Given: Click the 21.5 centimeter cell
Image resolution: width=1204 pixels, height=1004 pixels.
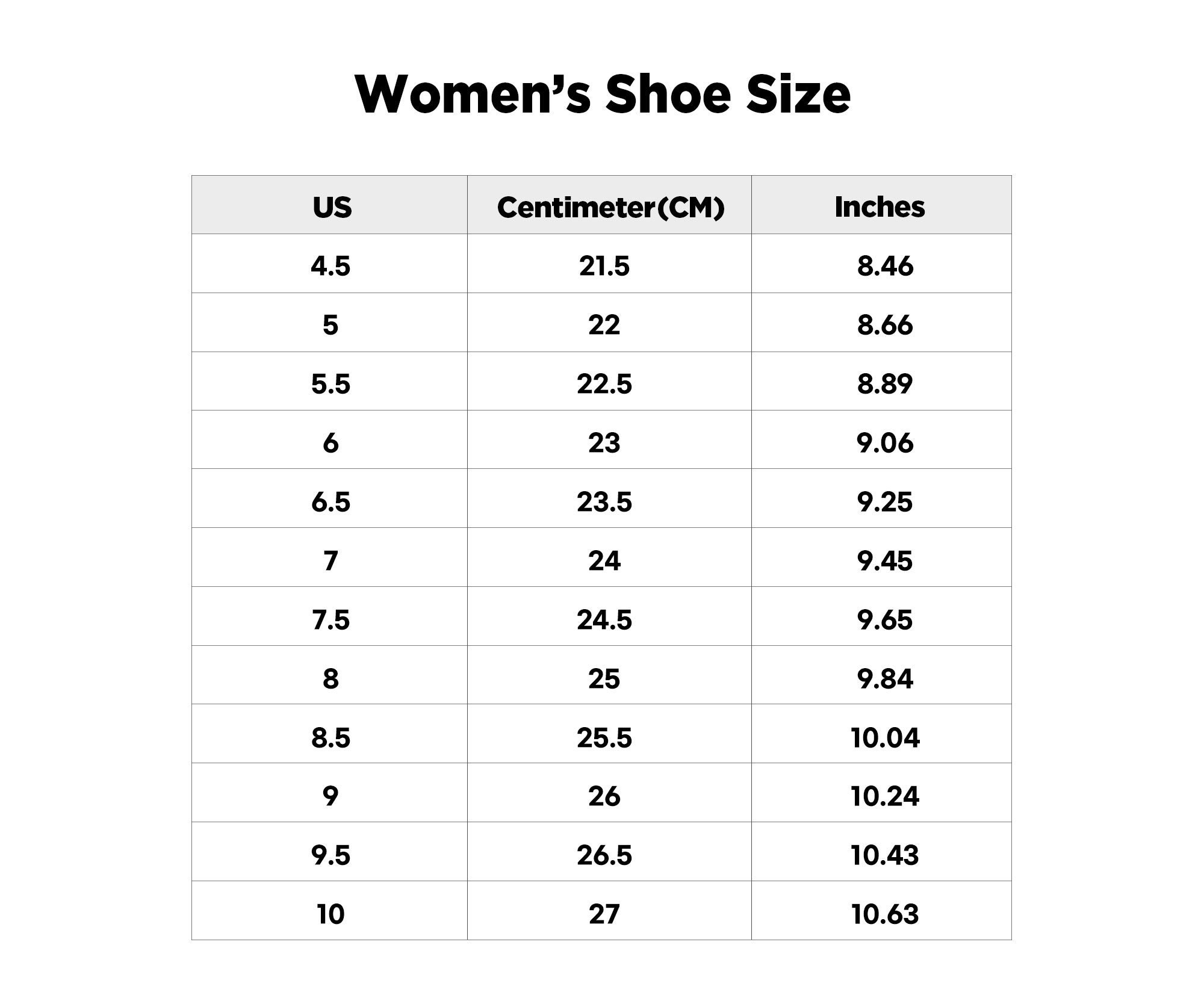Looking at the screenshot, I should (609, 264).
